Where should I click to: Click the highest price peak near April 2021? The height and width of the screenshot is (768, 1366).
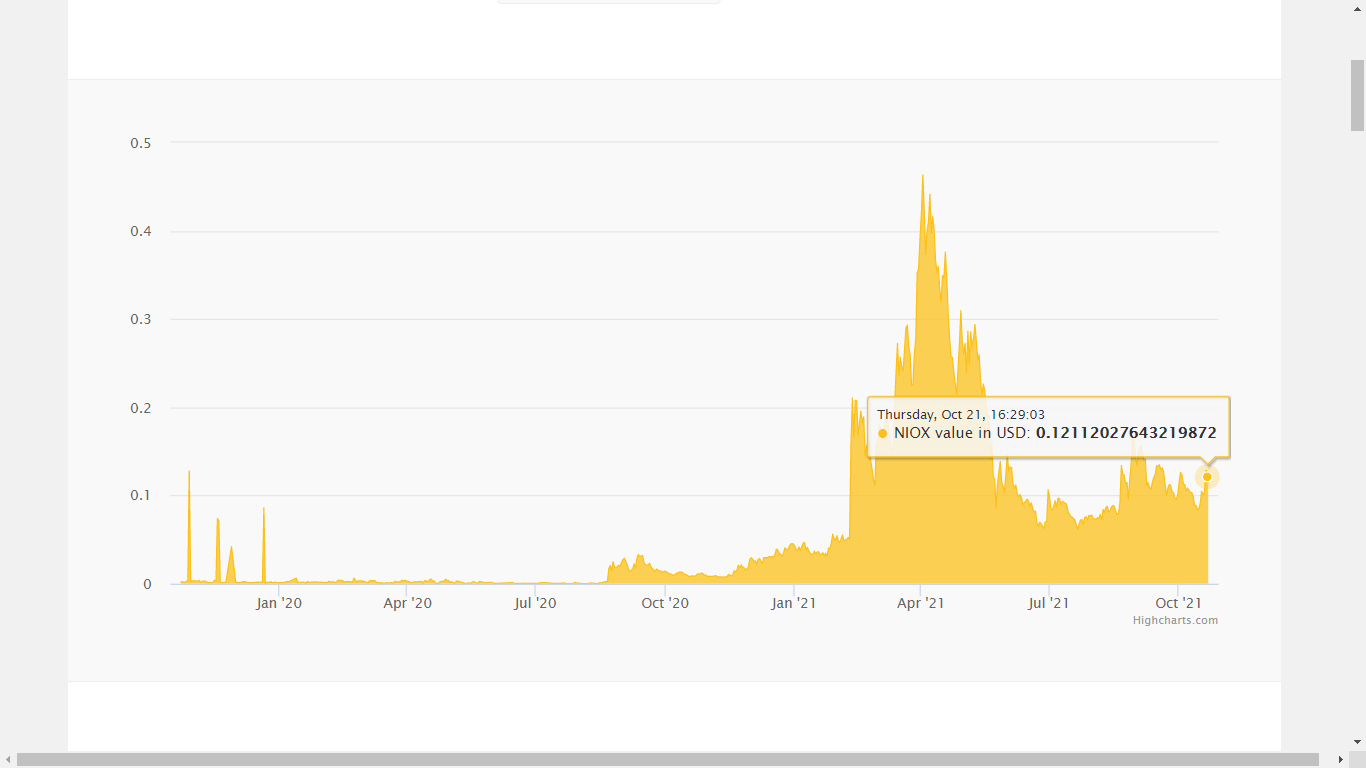coord(922,176)
